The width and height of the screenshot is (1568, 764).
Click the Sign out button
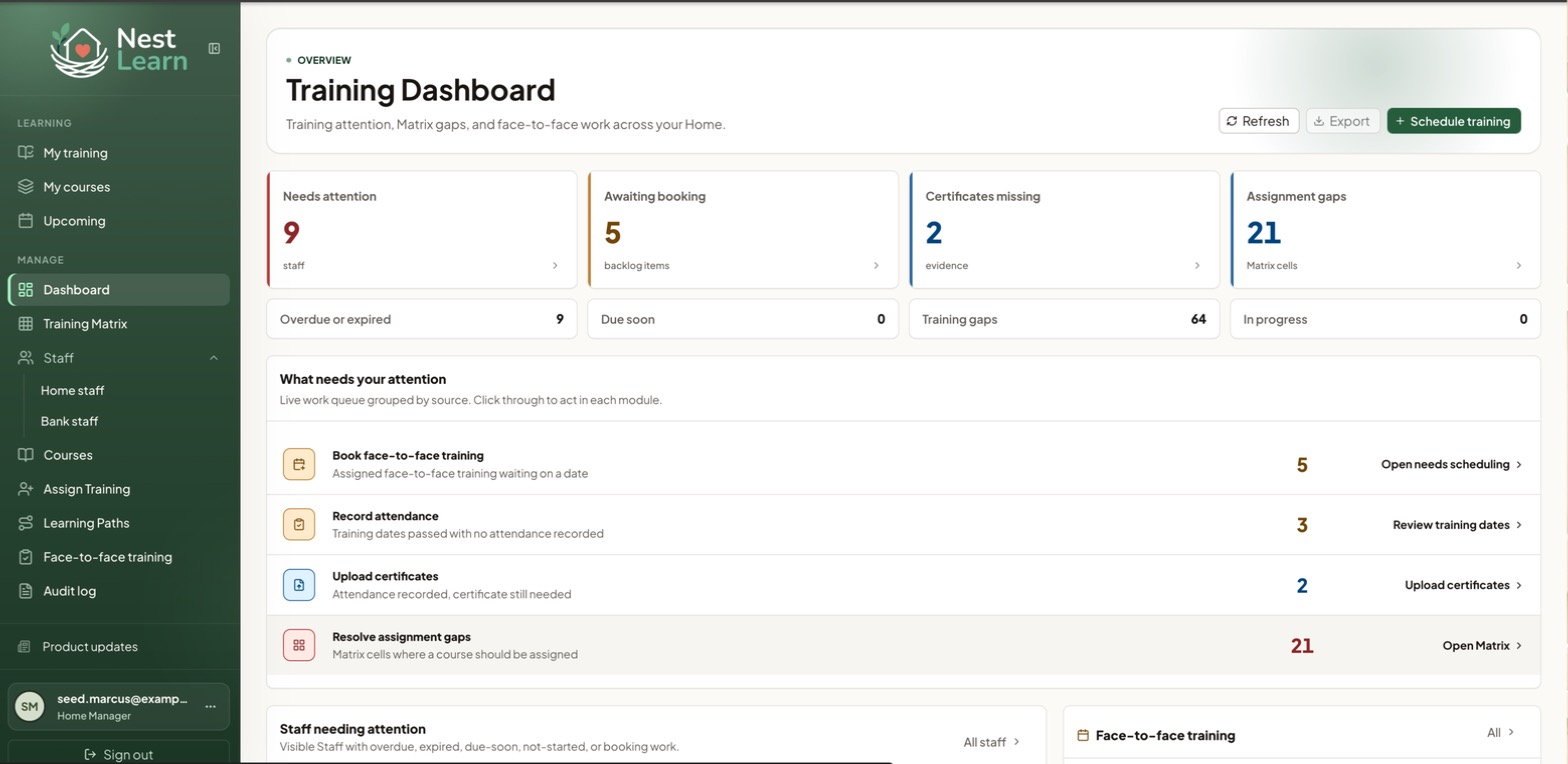coord(119,755)
